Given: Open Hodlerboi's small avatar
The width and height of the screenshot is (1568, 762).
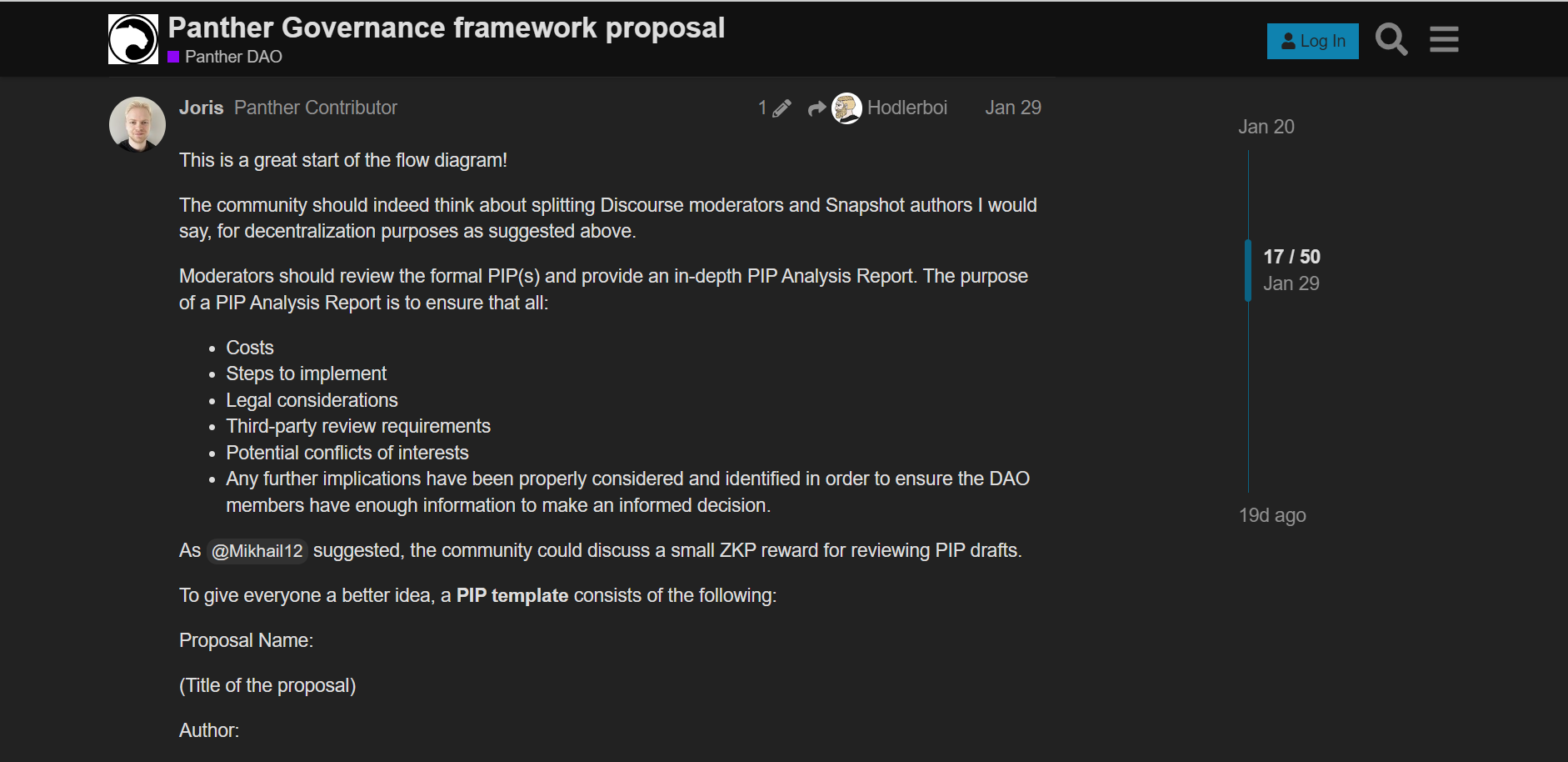Looking at the screenshot, I should coord(846,108).
